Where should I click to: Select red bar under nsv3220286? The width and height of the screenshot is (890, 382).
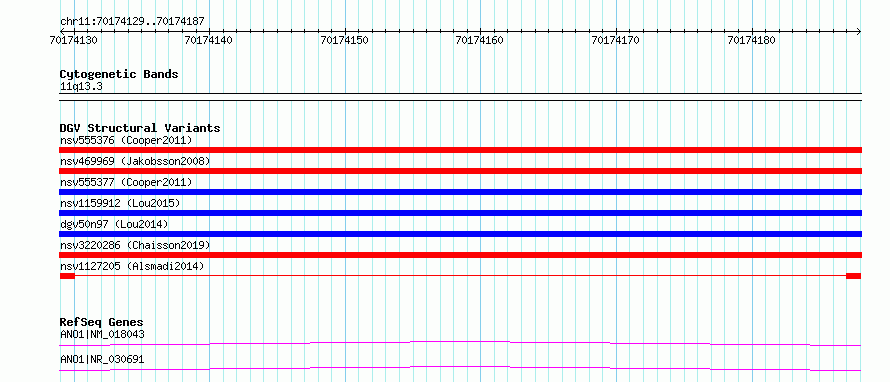coord(460,255)
